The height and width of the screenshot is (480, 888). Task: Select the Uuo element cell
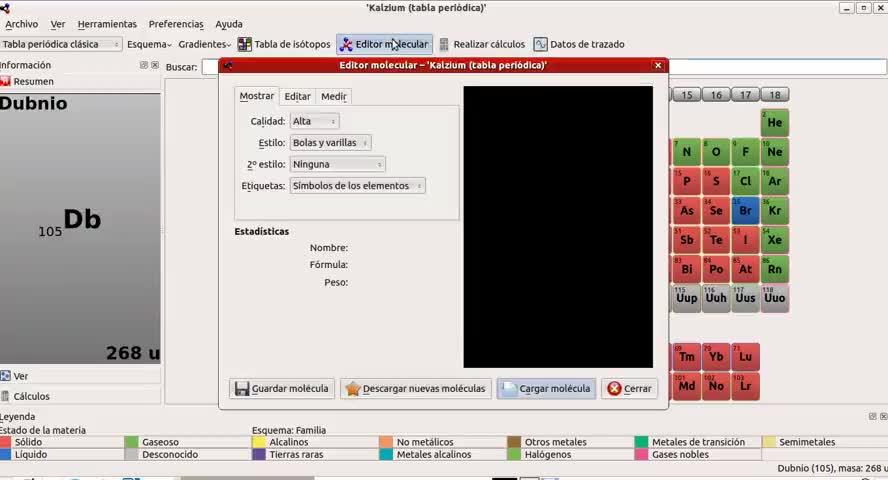pos(774,298)
